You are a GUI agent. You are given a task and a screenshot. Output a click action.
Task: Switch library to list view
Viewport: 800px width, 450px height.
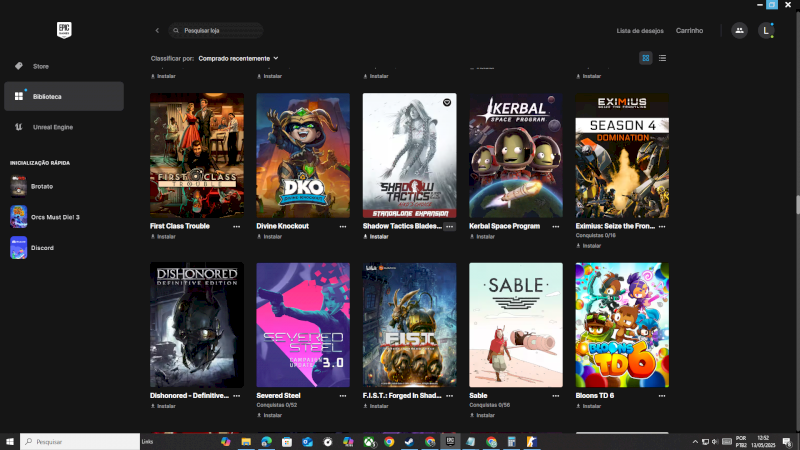pos(662,58)
